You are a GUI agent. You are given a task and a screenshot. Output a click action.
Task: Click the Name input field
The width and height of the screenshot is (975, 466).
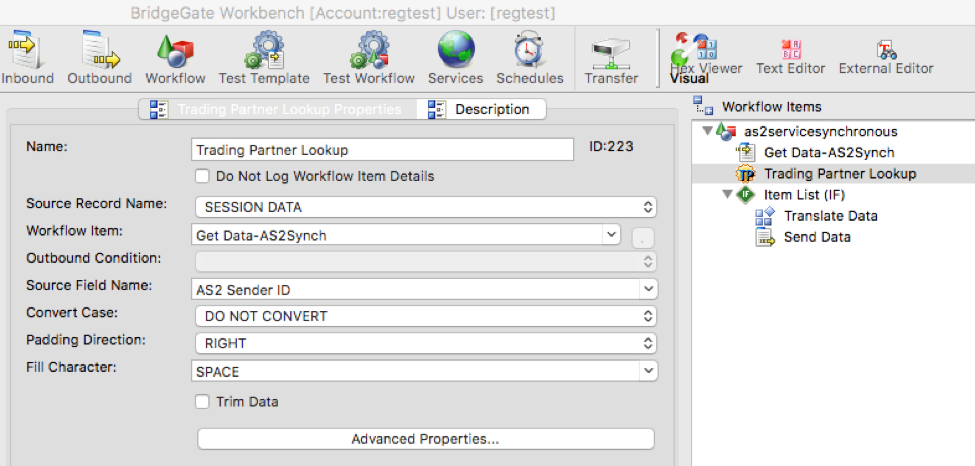click(382, 150)
